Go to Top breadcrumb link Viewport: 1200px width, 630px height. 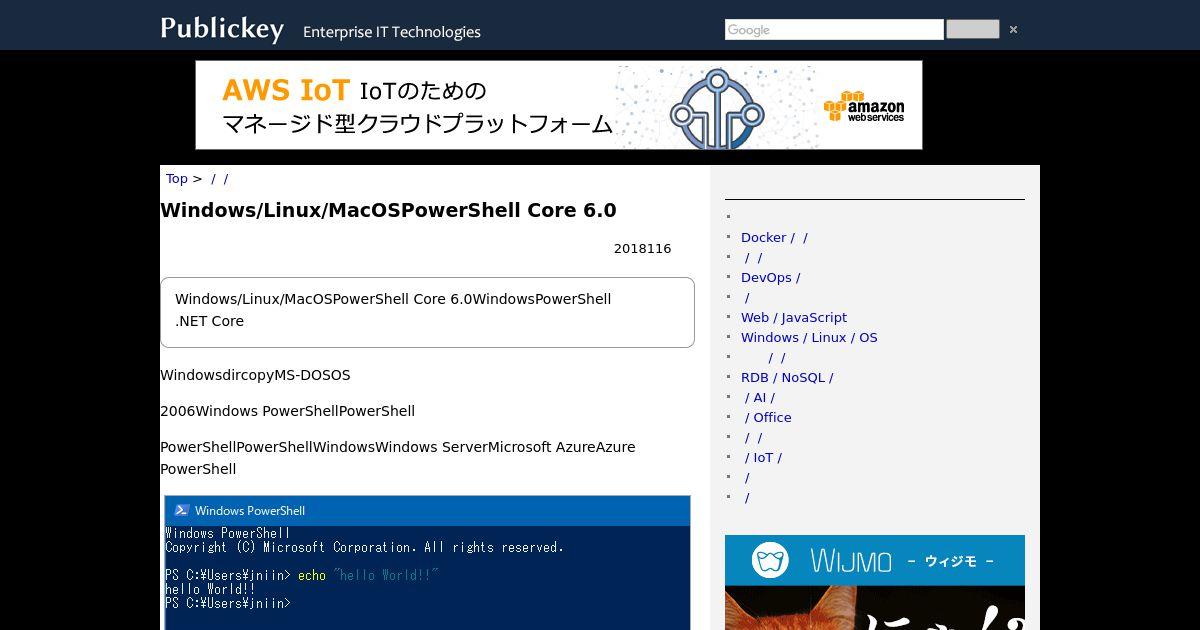click(x=177, y=179)
